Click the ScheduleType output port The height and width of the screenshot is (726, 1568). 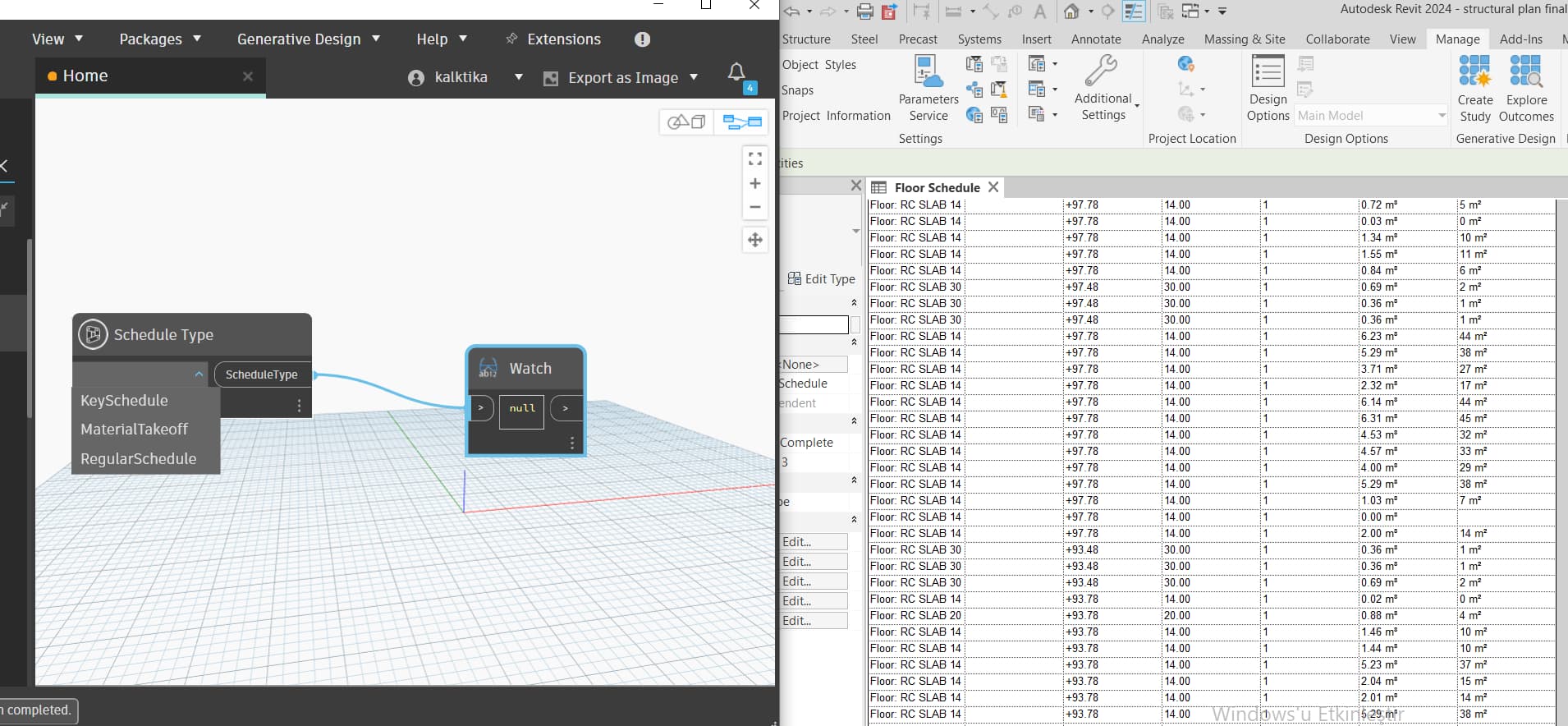pos(263,374)
